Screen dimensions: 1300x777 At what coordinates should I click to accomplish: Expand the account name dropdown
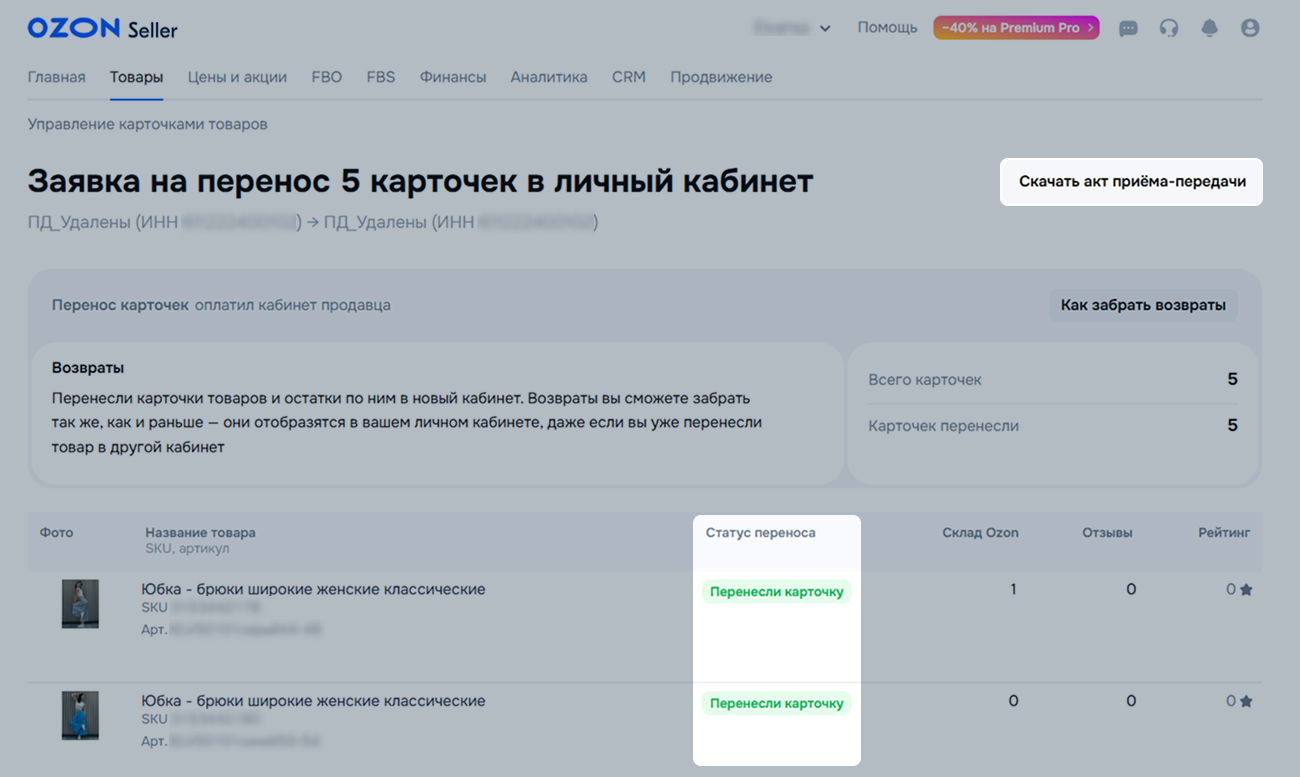[793, 28]
